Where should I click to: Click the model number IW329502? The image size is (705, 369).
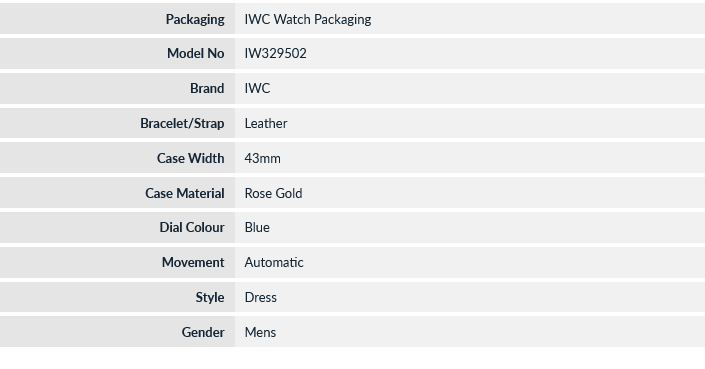pyautogui.click(x=276, y=53)
